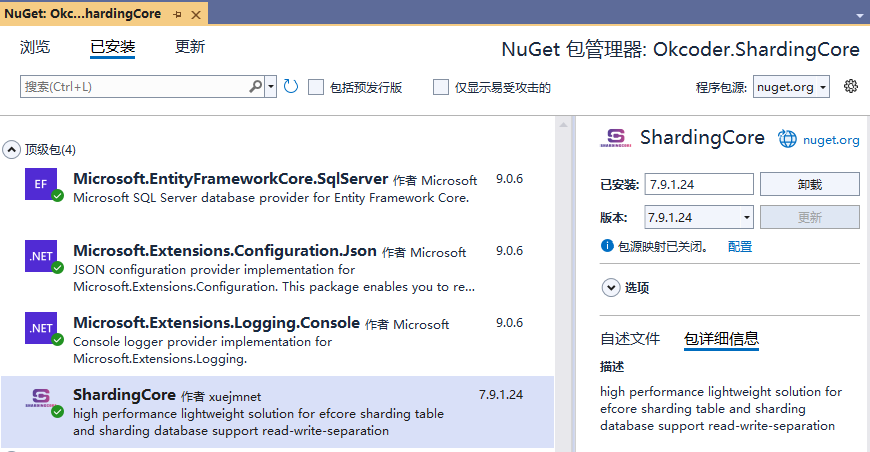
Task: Click the package list scrollbar up arrow
Action: [x=563, y=125]
